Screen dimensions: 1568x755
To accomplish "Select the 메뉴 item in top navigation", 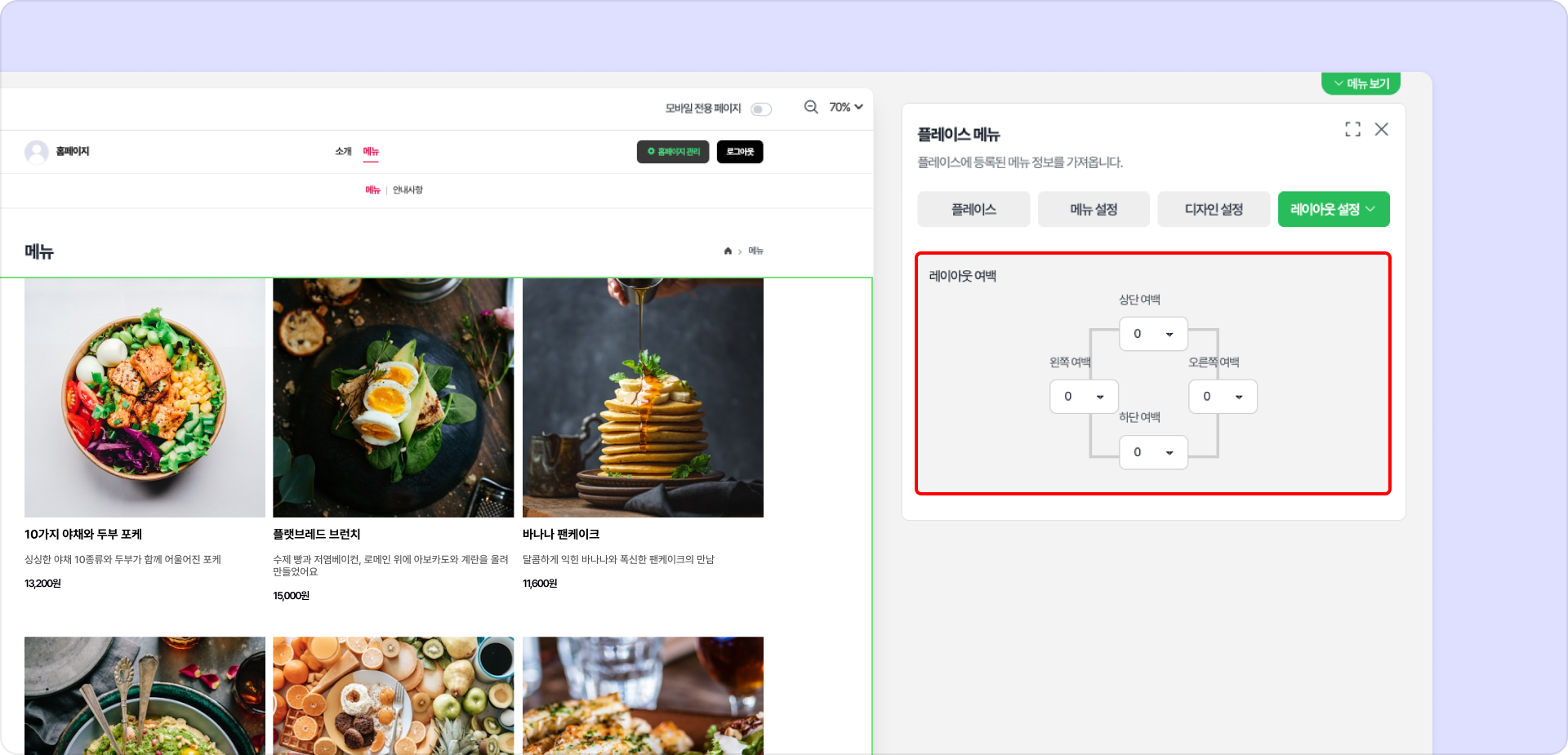I will pos(371,152).
